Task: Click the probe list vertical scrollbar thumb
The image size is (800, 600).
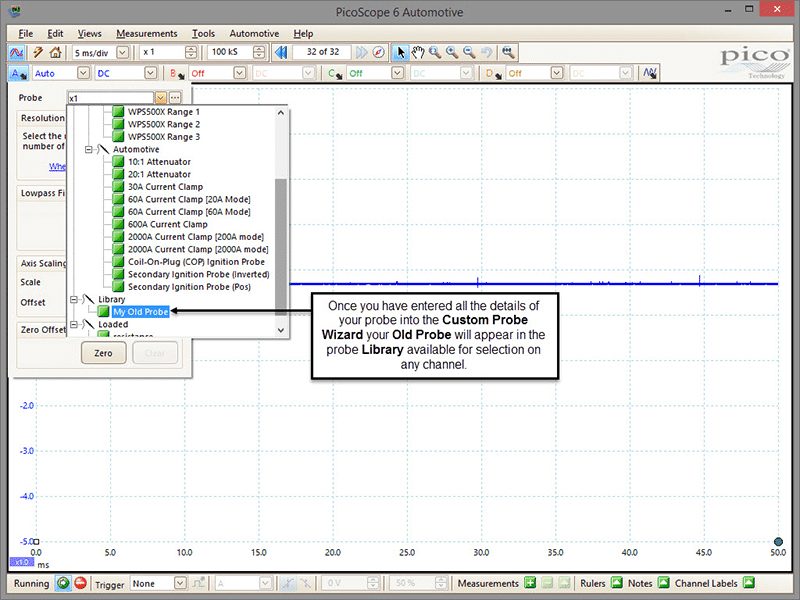Action: [281, 244]
